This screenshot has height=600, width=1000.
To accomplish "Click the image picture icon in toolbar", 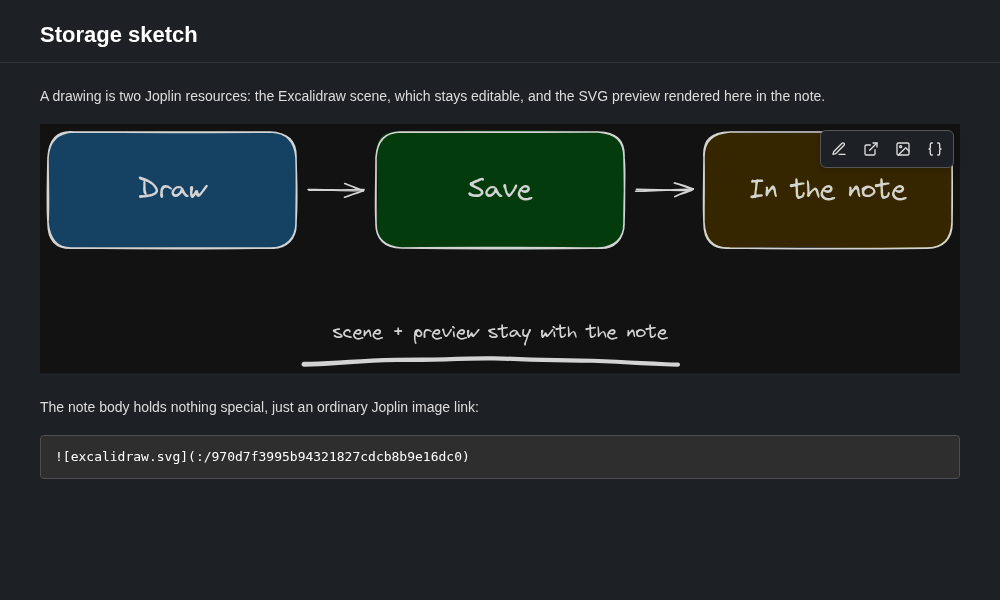I will 902,149.
